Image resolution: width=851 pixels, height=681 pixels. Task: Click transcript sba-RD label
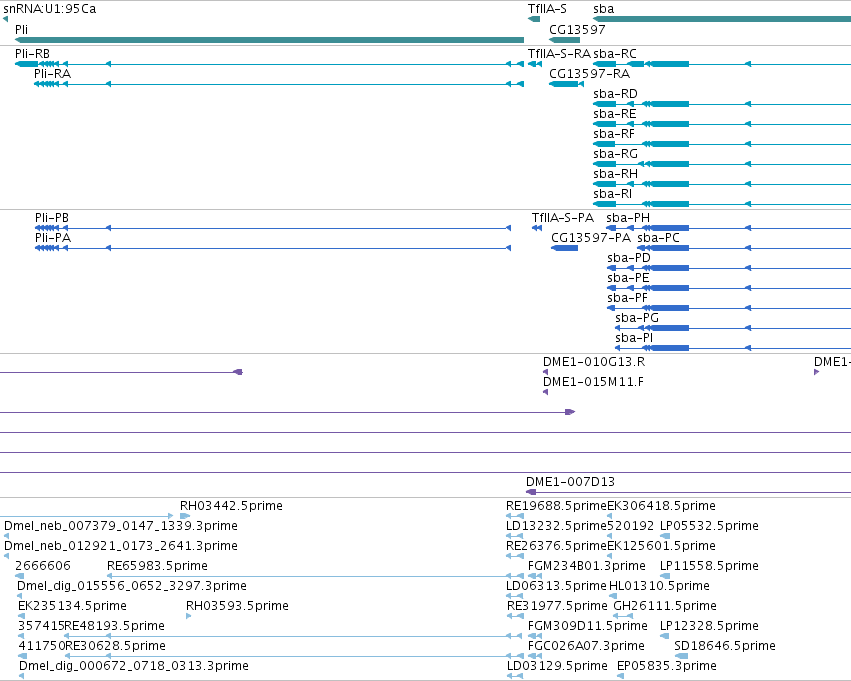point(615,94)
